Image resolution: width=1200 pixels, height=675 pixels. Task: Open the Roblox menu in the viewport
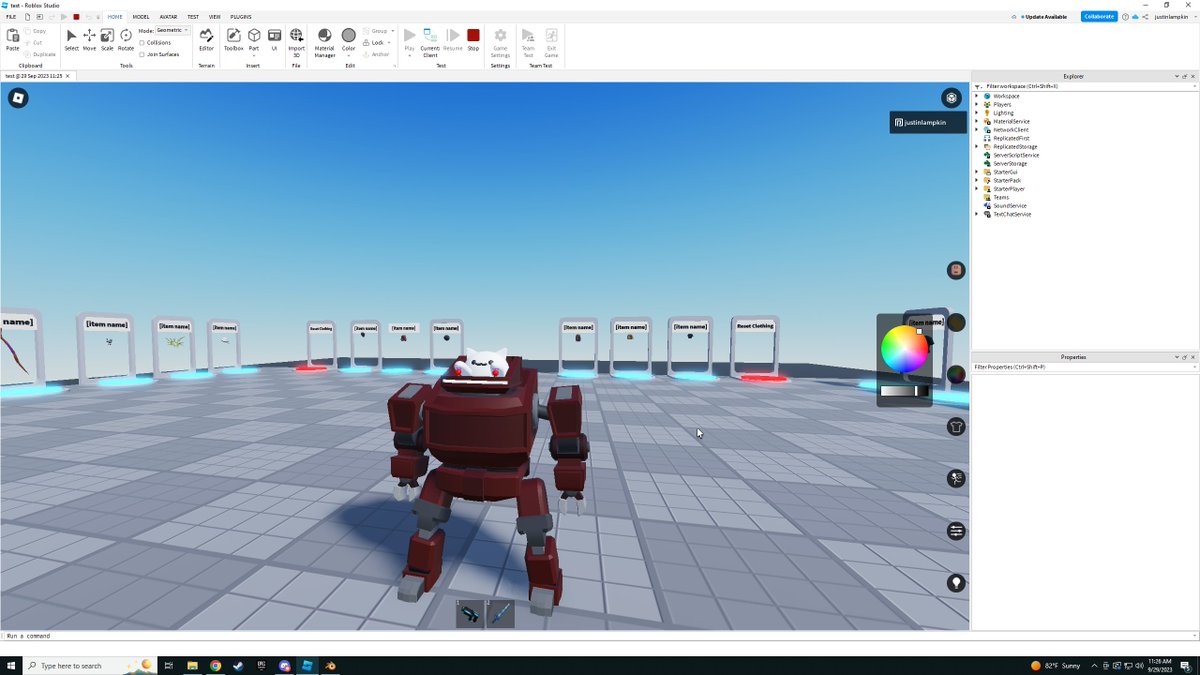click(x=18, y=98)
